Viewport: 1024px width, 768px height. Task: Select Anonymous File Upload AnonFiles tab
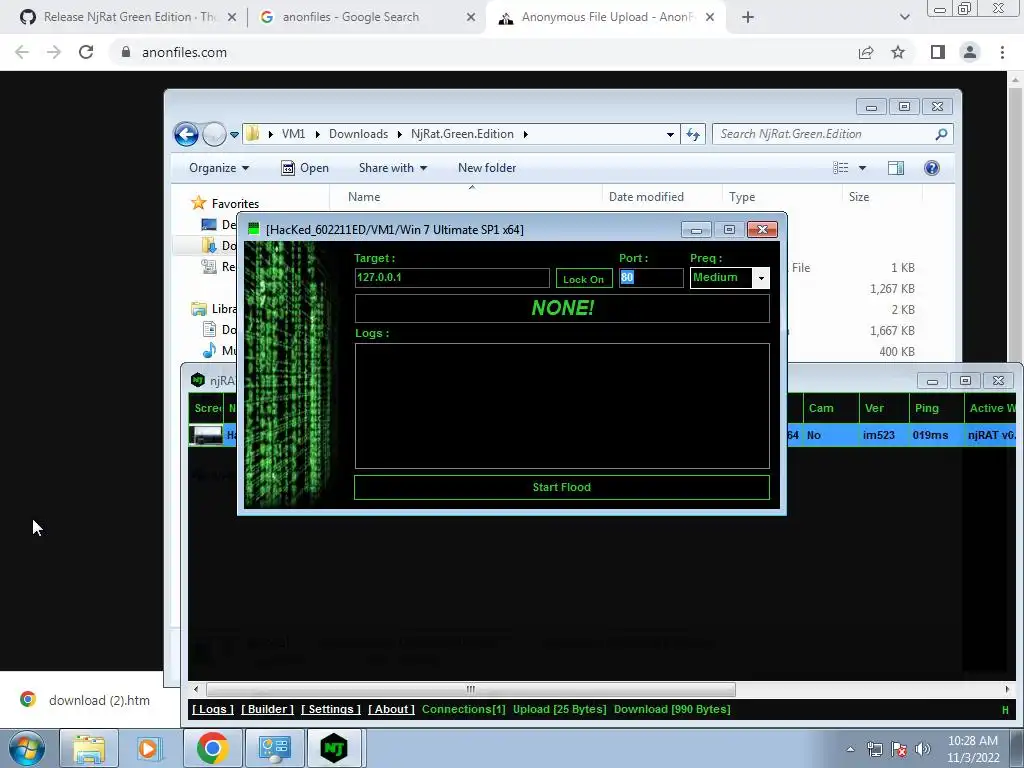[607, 17]
